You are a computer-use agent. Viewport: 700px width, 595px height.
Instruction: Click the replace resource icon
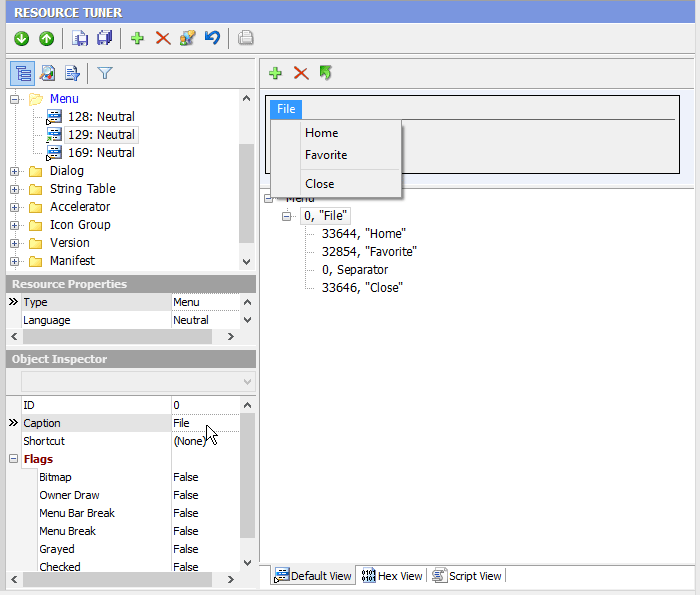coord(188,38)
